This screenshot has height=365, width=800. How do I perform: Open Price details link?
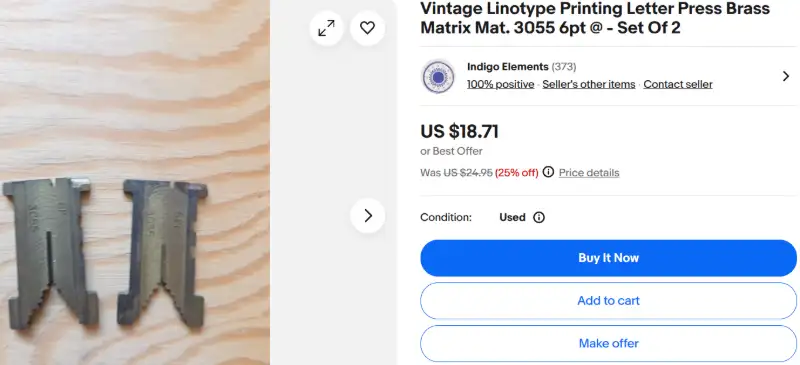coord(589,173)
